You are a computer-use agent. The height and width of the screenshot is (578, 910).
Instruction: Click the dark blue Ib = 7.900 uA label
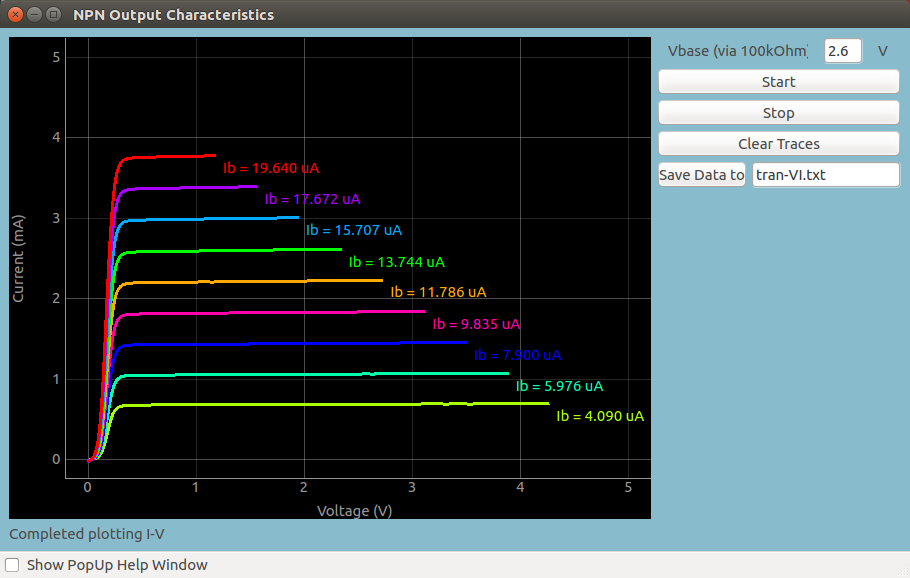tap(518, 355)
